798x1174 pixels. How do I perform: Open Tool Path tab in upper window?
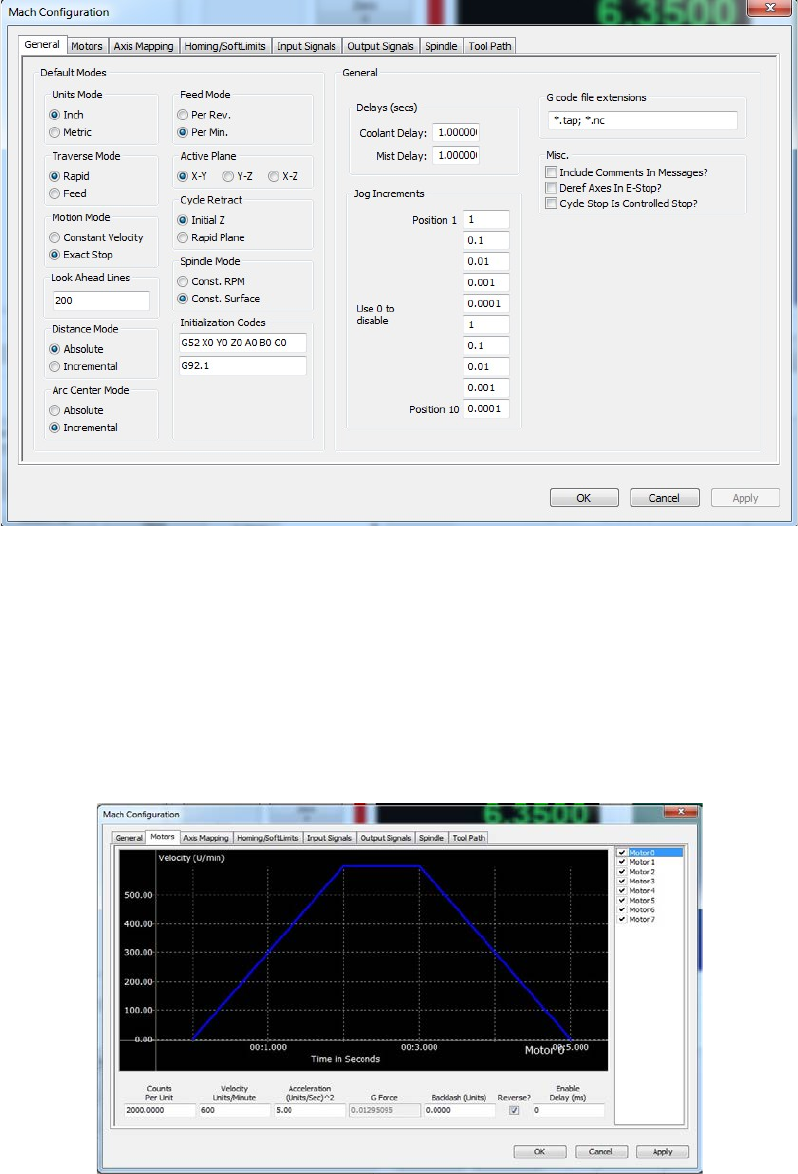click(x=490, y=46)
